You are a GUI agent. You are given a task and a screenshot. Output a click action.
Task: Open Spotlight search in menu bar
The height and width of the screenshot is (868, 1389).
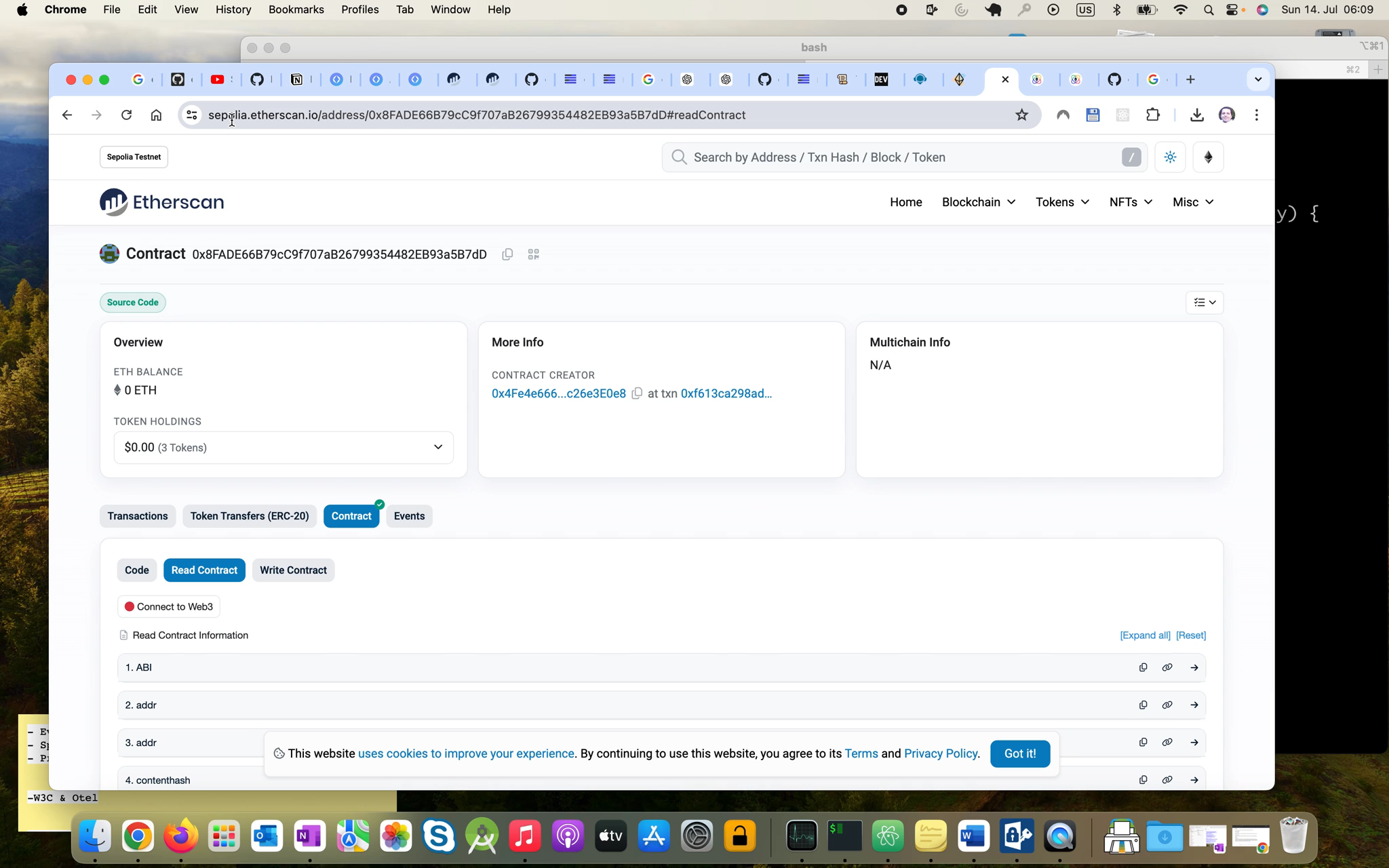[1208, 9]
